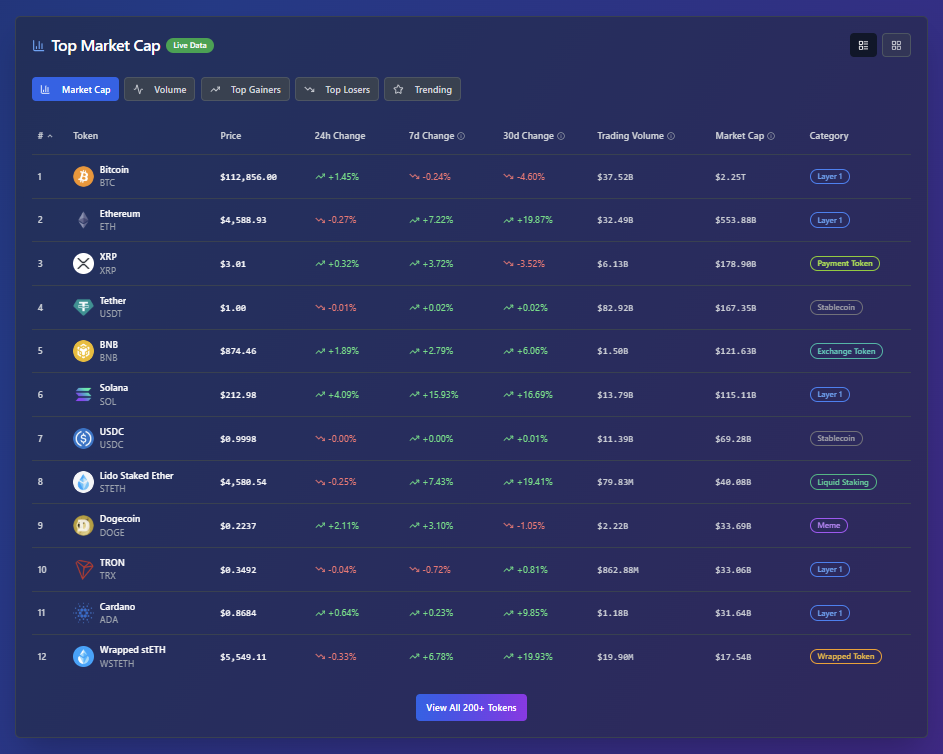This screenshot has width=943, height=754.
Task: Click the info icon beside 7d Change
Action: coord(461,136)
